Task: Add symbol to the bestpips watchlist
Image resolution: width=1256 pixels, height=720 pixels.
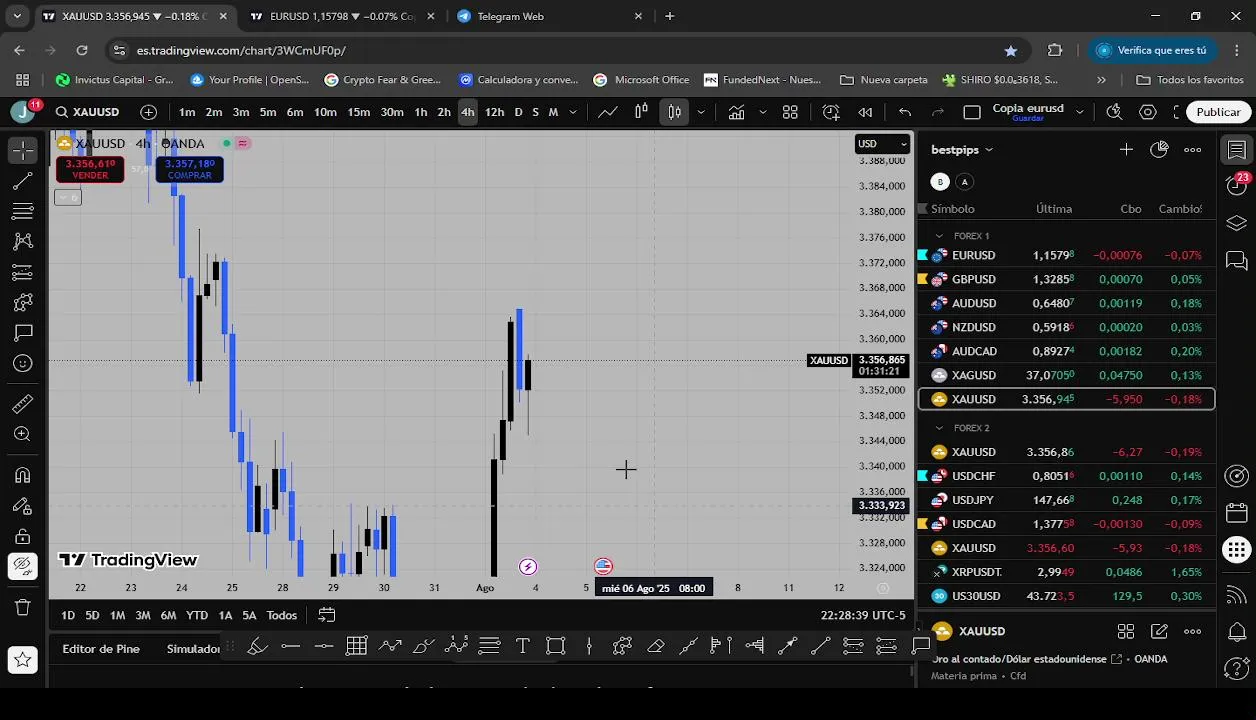Action: click(x=1126, y=150)
